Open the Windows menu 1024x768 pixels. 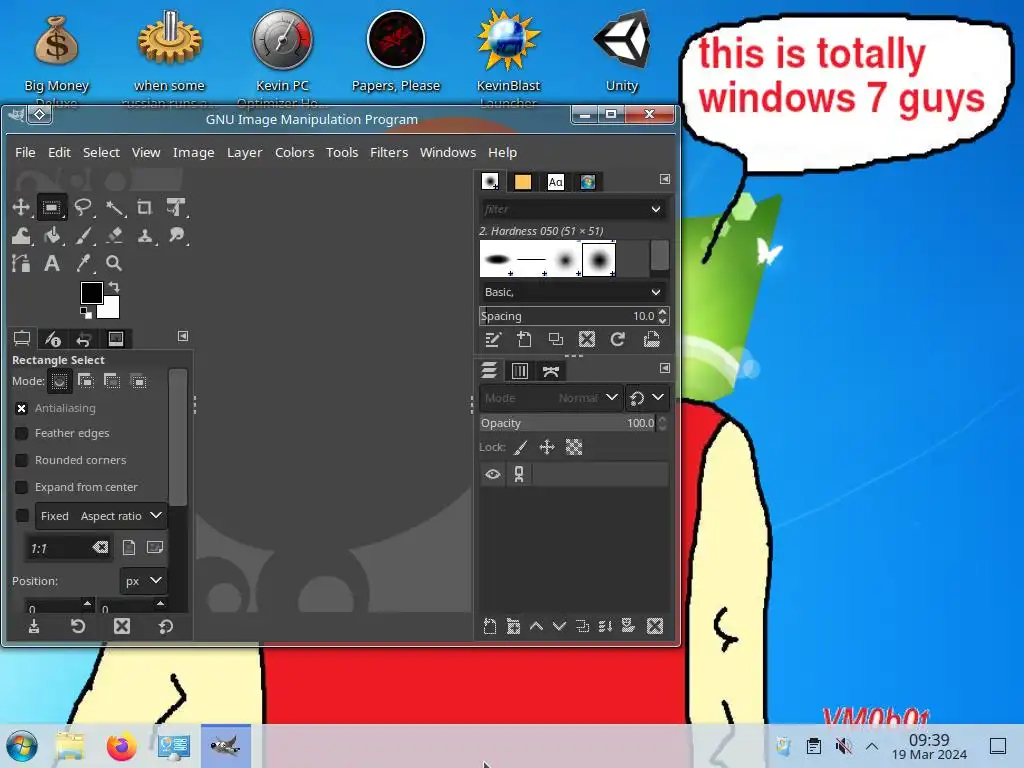pyautogui.click(x=447, y=152)
